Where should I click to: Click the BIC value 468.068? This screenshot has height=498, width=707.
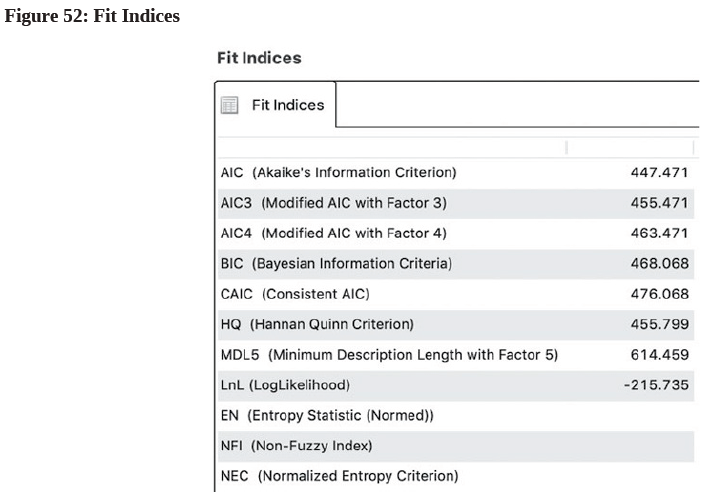pyautogui.click(x=659, y=263)
